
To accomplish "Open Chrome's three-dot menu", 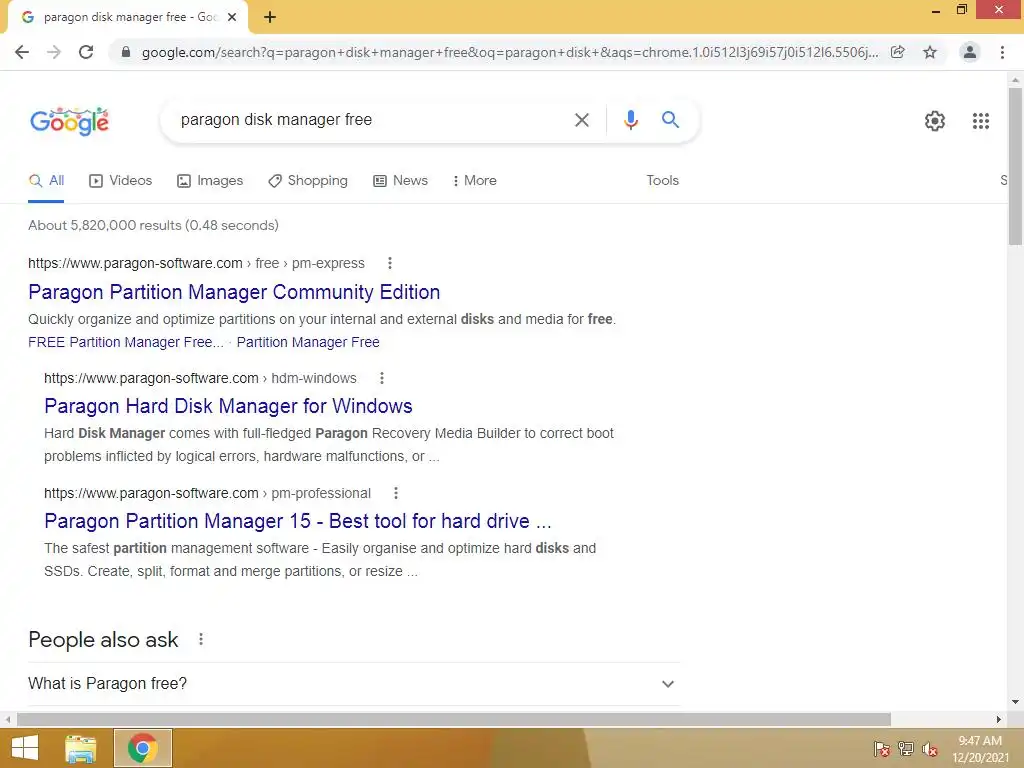I will 1002,52.
